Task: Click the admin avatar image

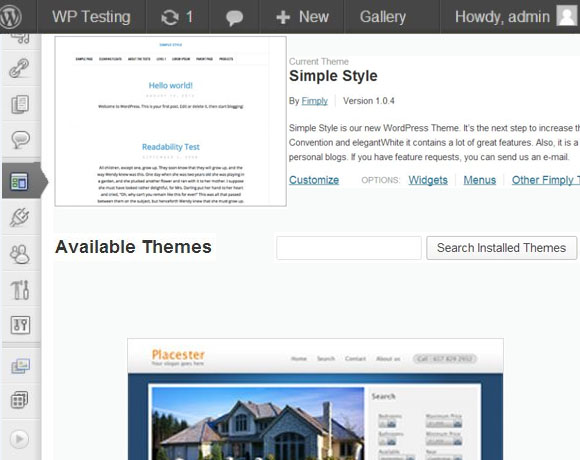Action: [566, 16]
